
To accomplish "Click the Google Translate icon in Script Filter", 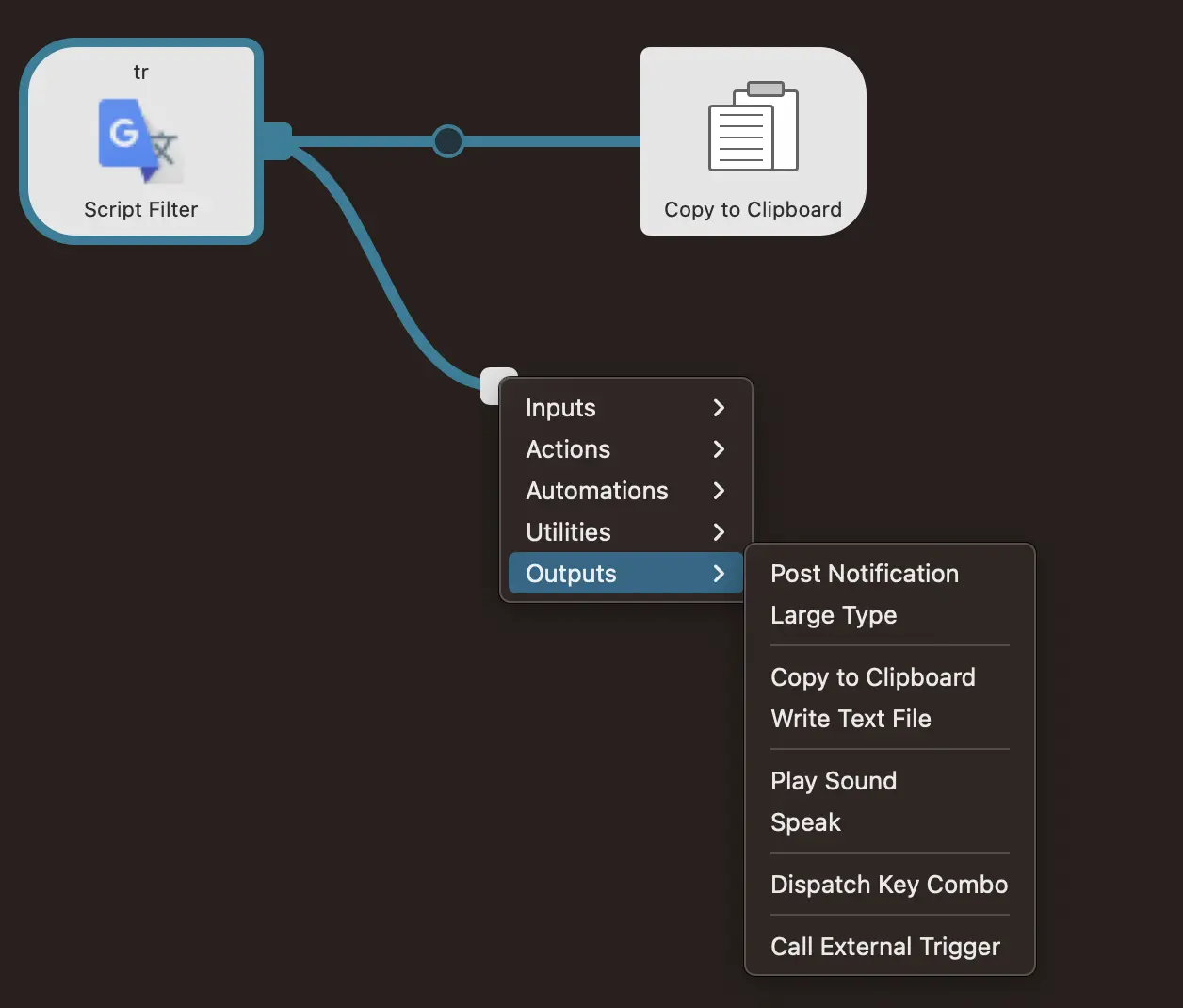I will click(x=139, y=140).
